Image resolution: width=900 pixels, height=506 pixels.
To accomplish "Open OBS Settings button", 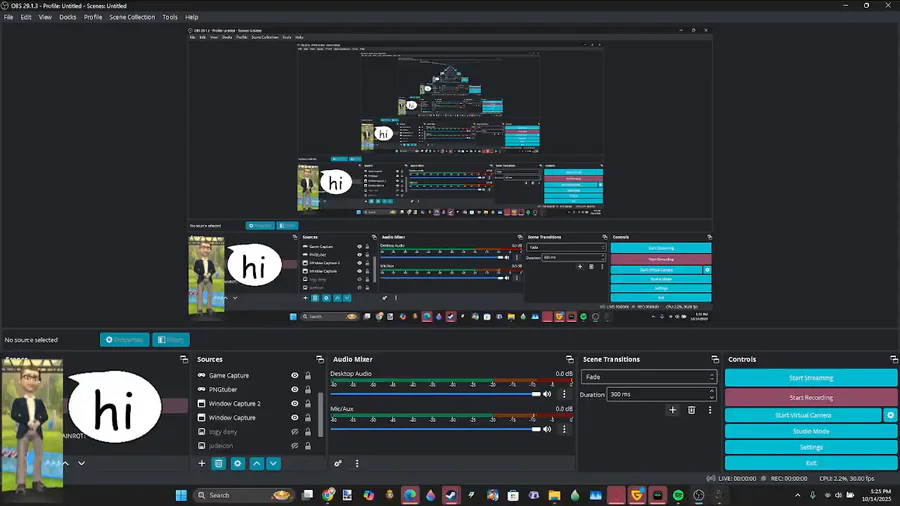I will [x=810, y=447].
